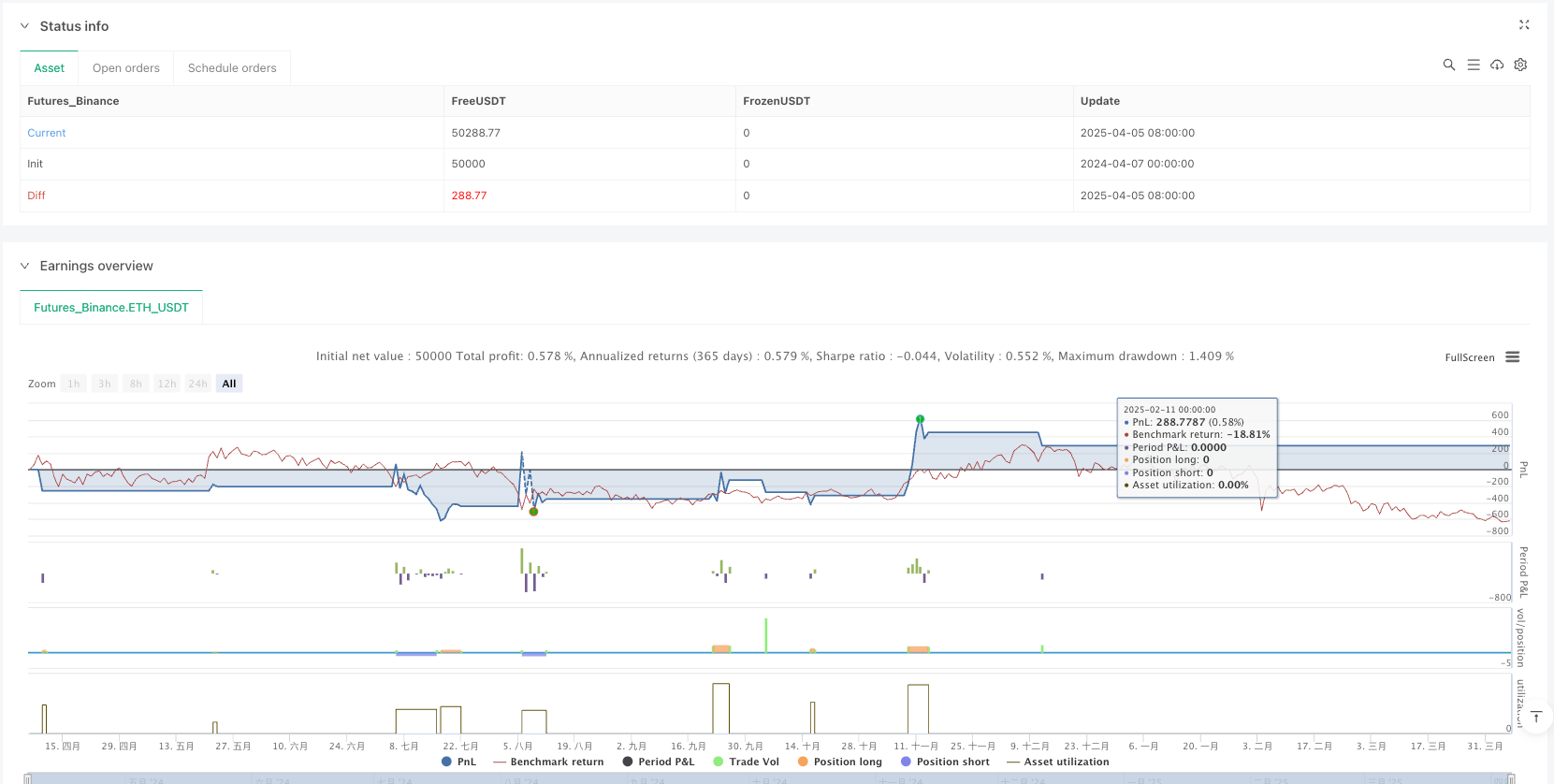Collapse the Status info section
Screen dimensions: 1554x784
click(x=25, y=26)
